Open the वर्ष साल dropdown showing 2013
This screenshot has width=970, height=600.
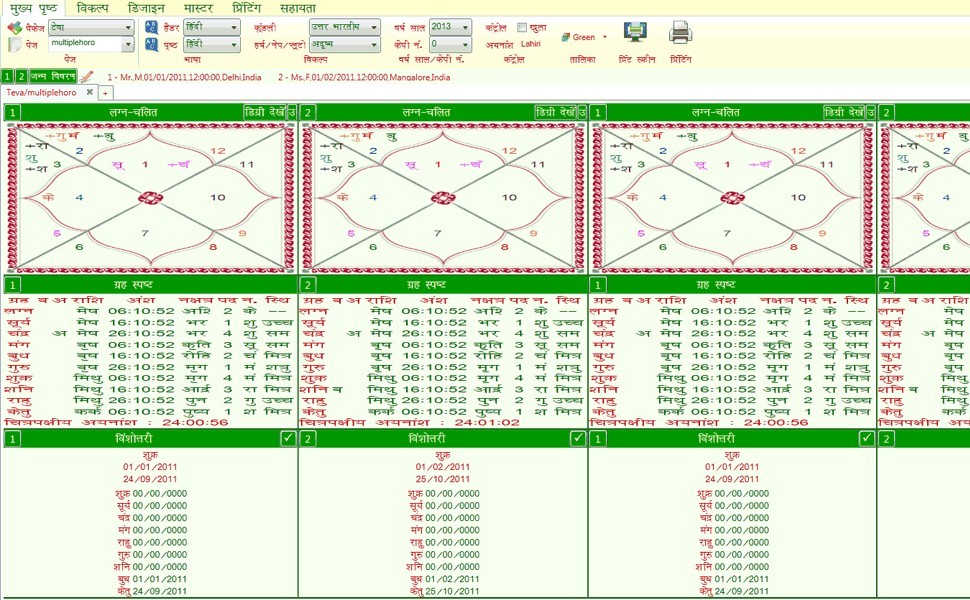coord(450,27)
